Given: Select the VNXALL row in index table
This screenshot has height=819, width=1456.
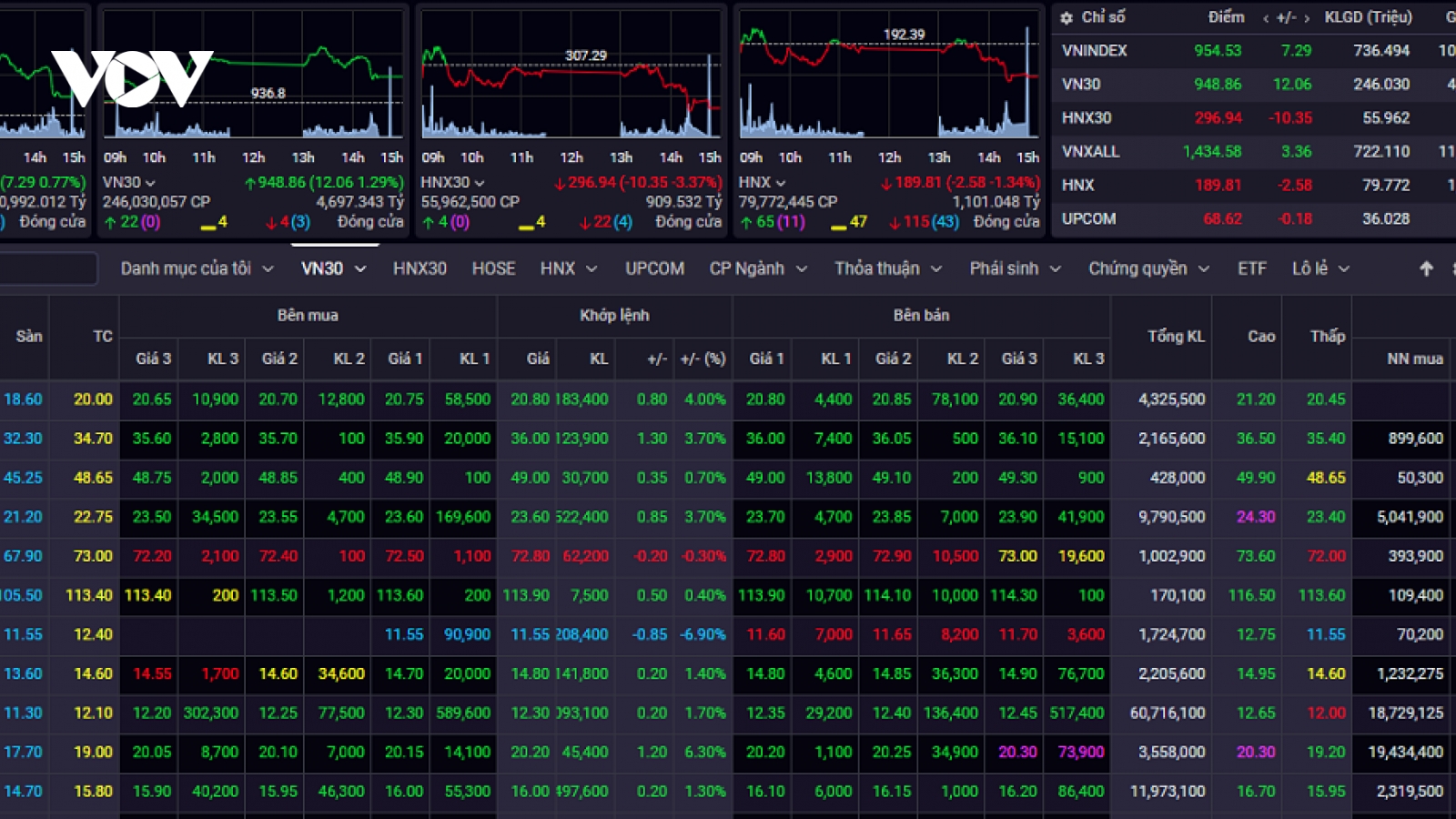Looking at the screenshot, I should click(x=1254, y=152).
